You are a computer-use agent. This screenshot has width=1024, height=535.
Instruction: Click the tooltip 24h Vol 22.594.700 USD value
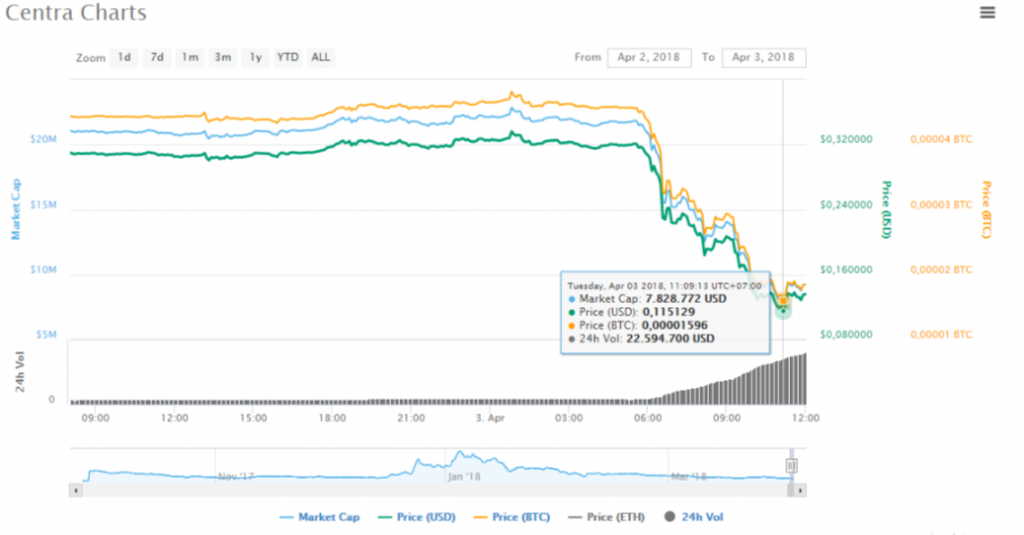(x=670, y=338)
